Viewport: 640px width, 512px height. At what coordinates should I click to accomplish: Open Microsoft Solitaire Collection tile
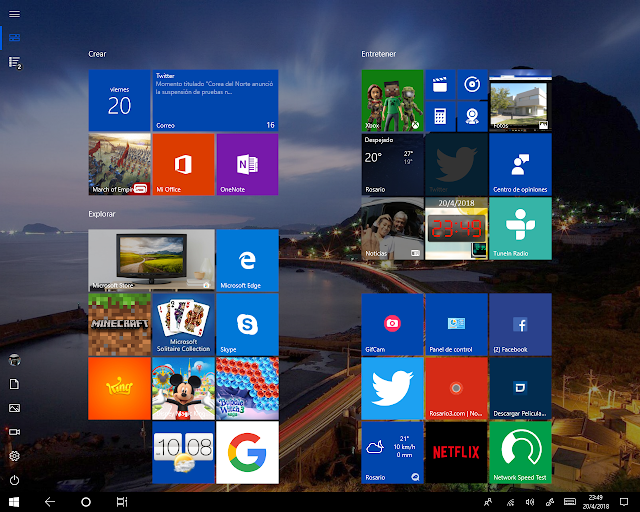183,324
